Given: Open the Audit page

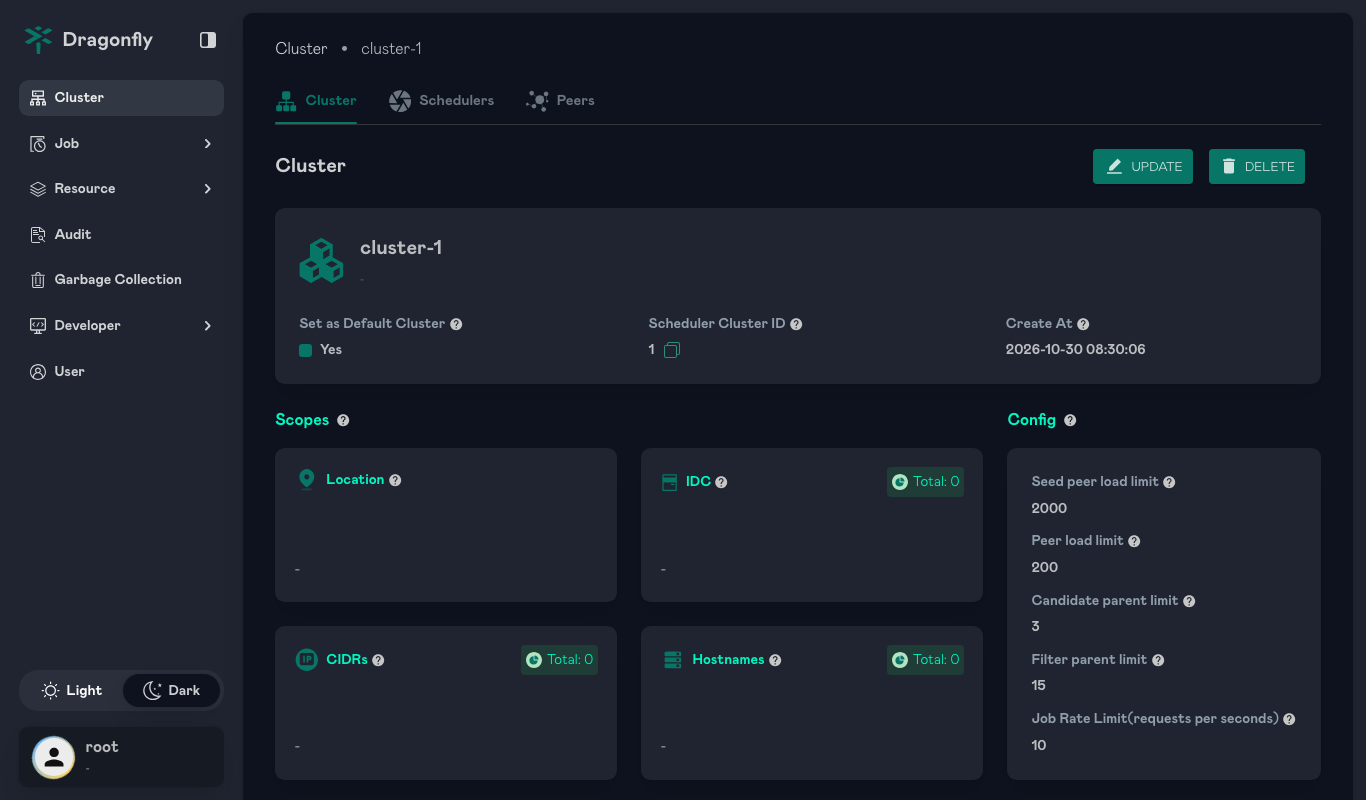Looking at the screenshot, I should click(x=121, y=235).
